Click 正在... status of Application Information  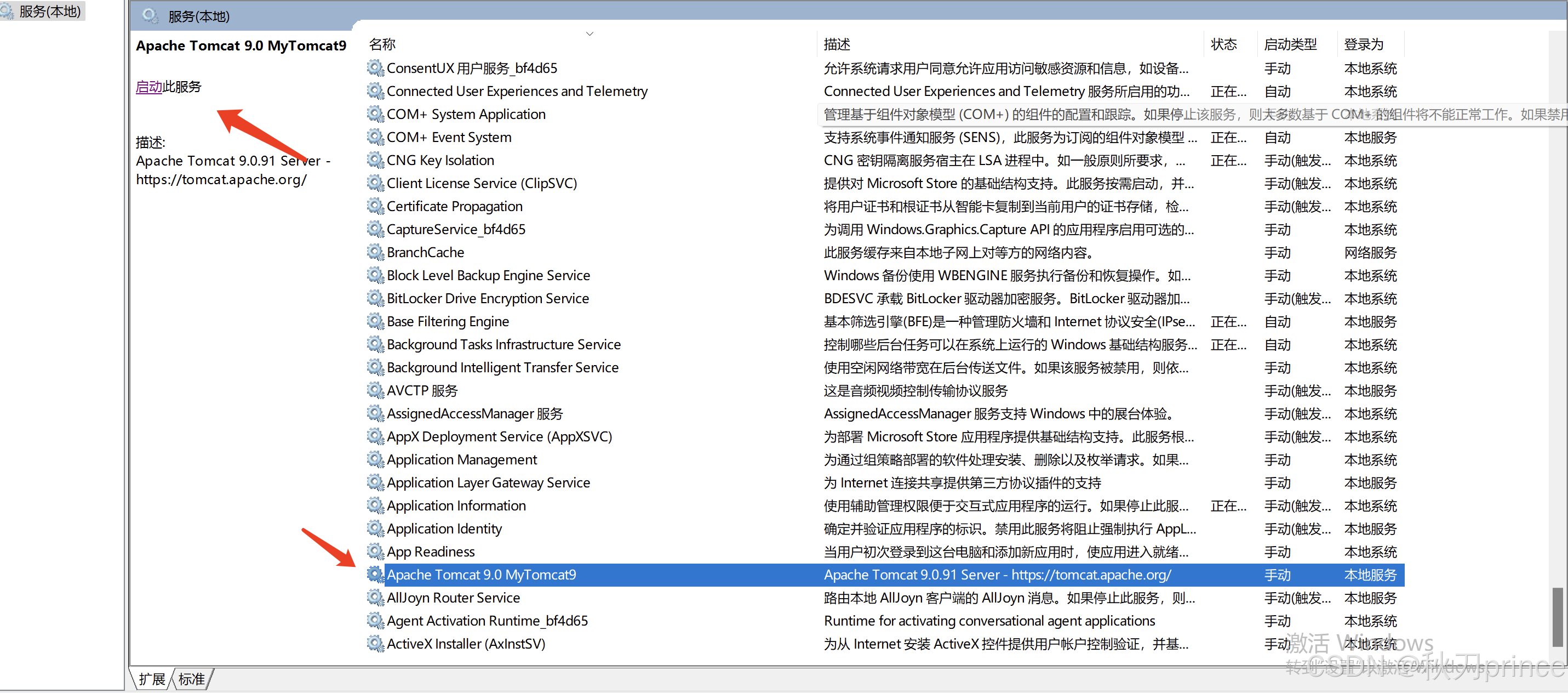(x=1228, y=505)
